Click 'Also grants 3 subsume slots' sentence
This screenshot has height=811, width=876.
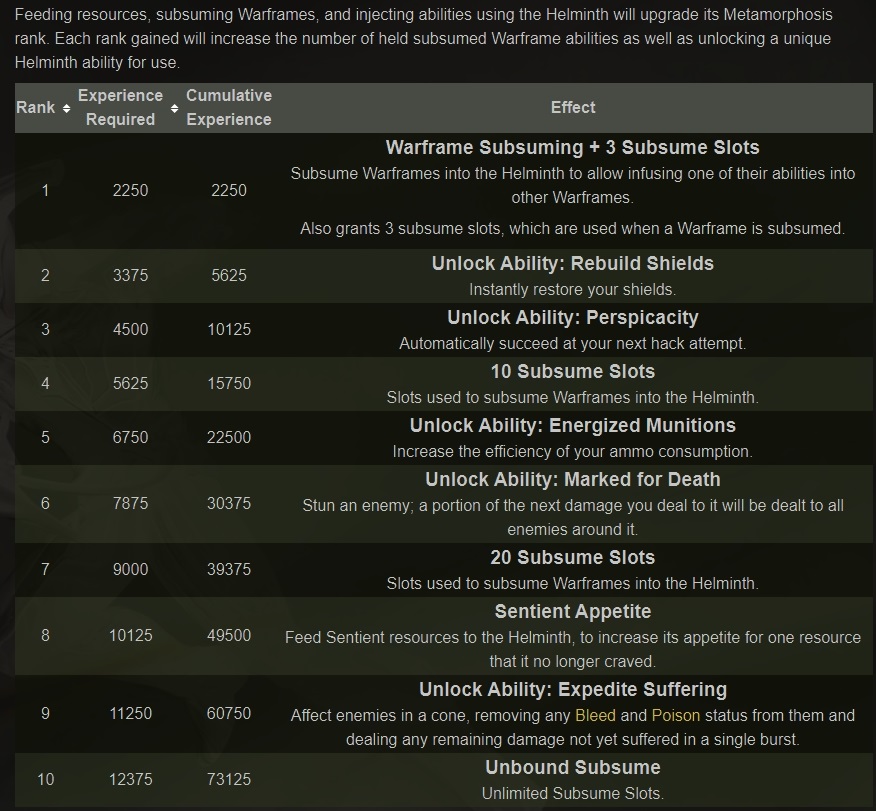[x=573, y=228]
